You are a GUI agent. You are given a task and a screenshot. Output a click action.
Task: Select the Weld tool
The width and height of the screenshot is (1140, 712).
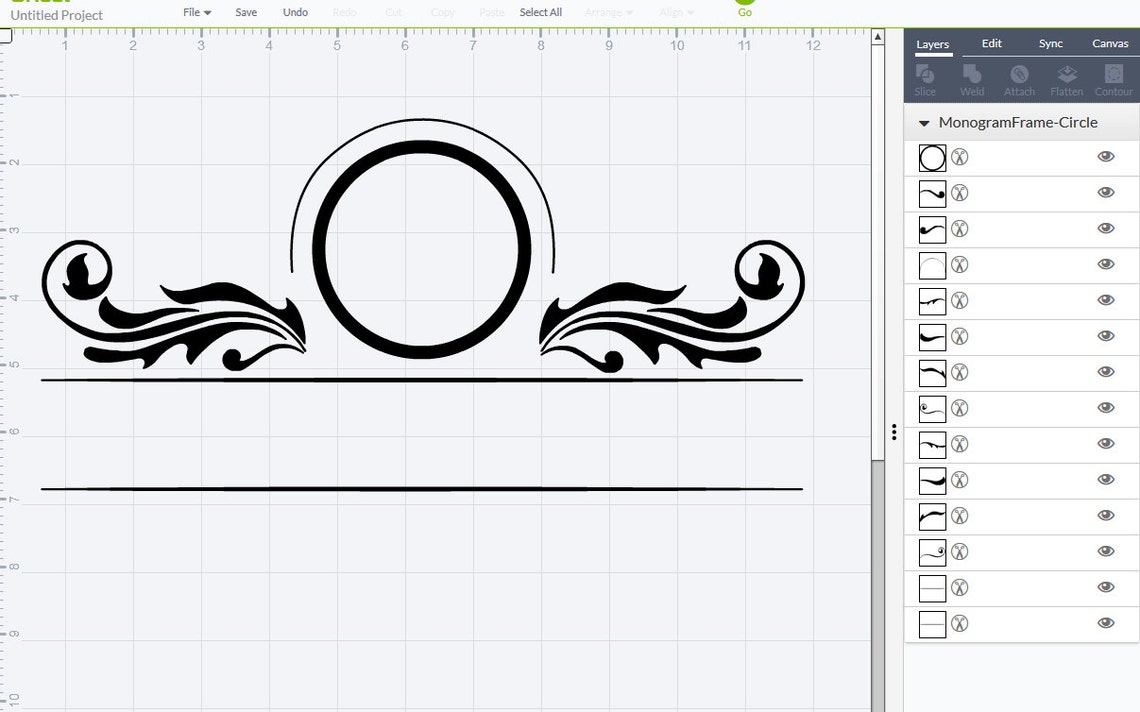coord(971,80)
